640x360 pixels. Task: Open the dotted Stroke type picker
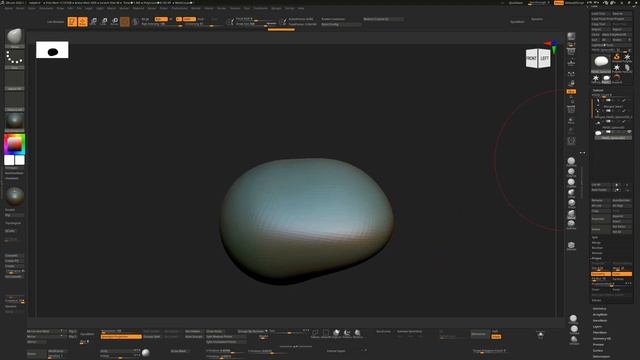(x=15, y=59)
